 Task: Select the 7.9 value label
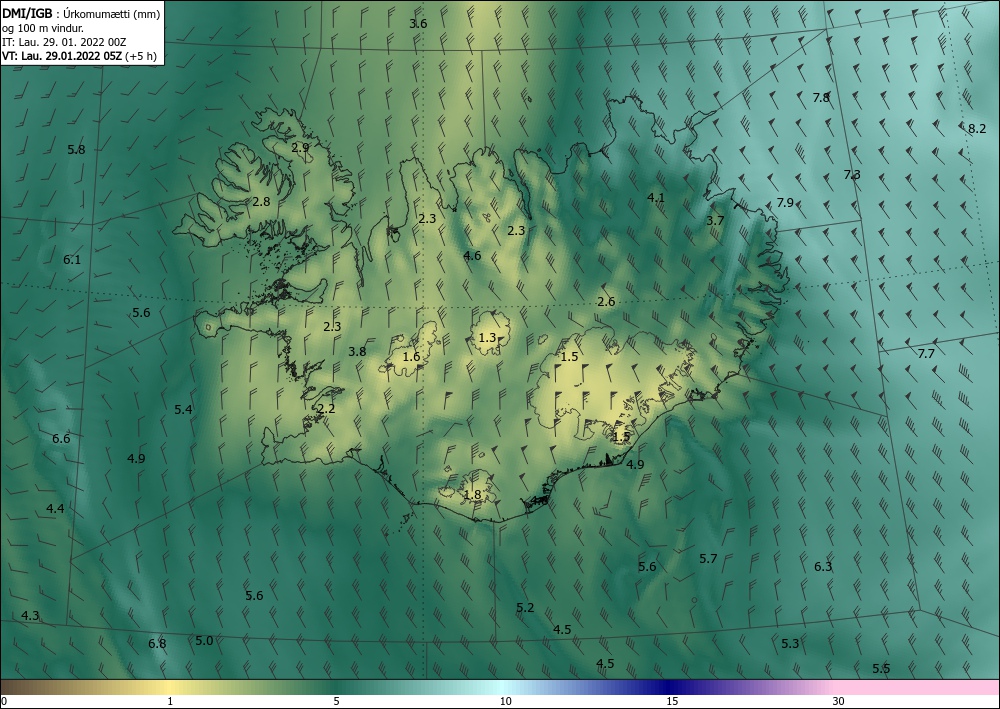point(785,203)
